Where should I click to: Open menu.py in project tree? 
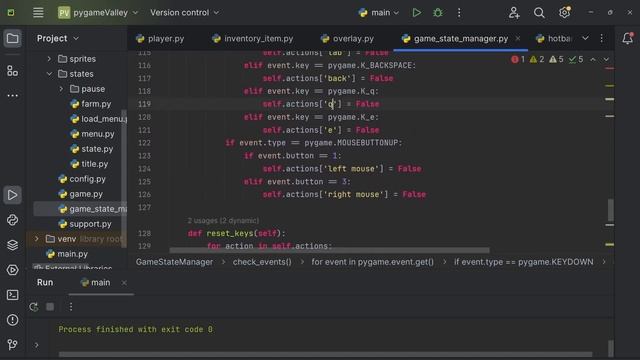pos(92,134)
